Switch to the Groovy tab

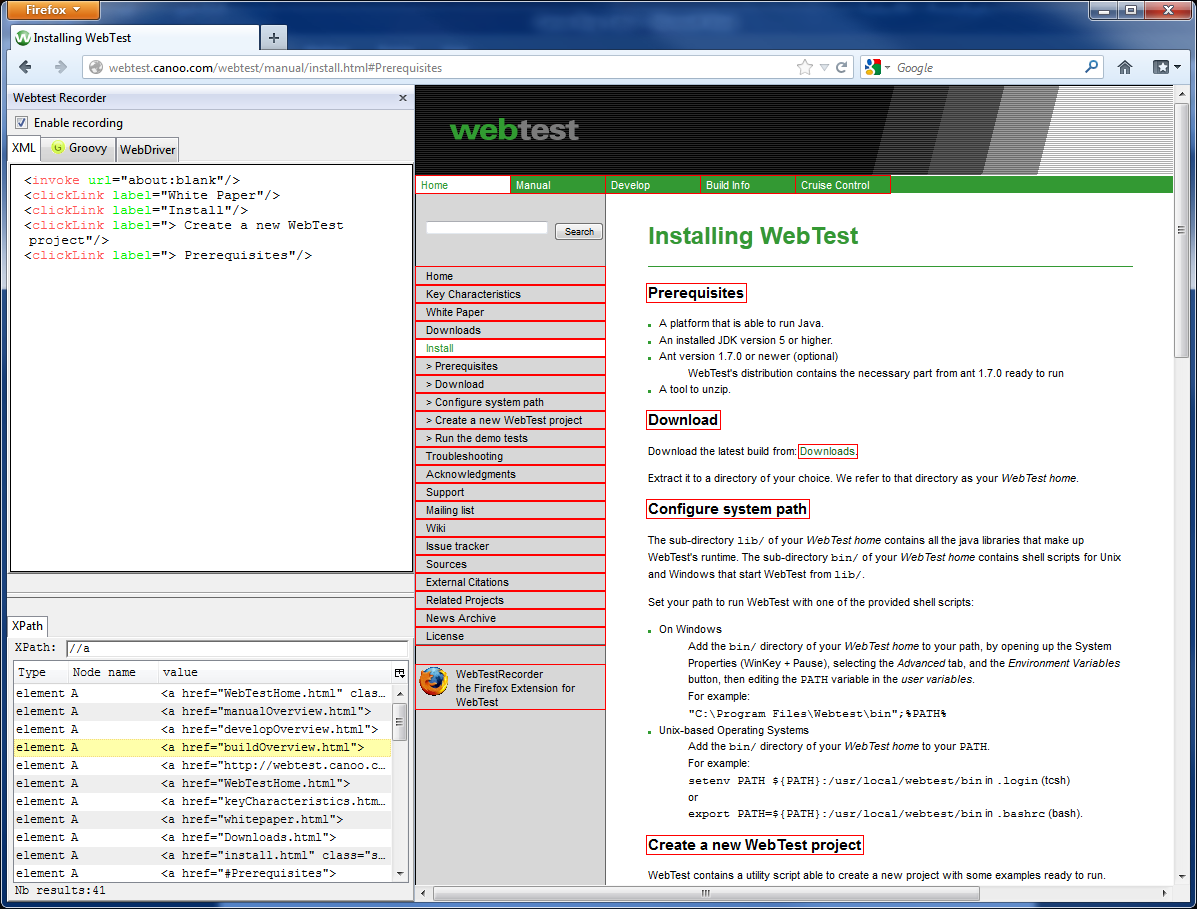[x=79, y=148]
